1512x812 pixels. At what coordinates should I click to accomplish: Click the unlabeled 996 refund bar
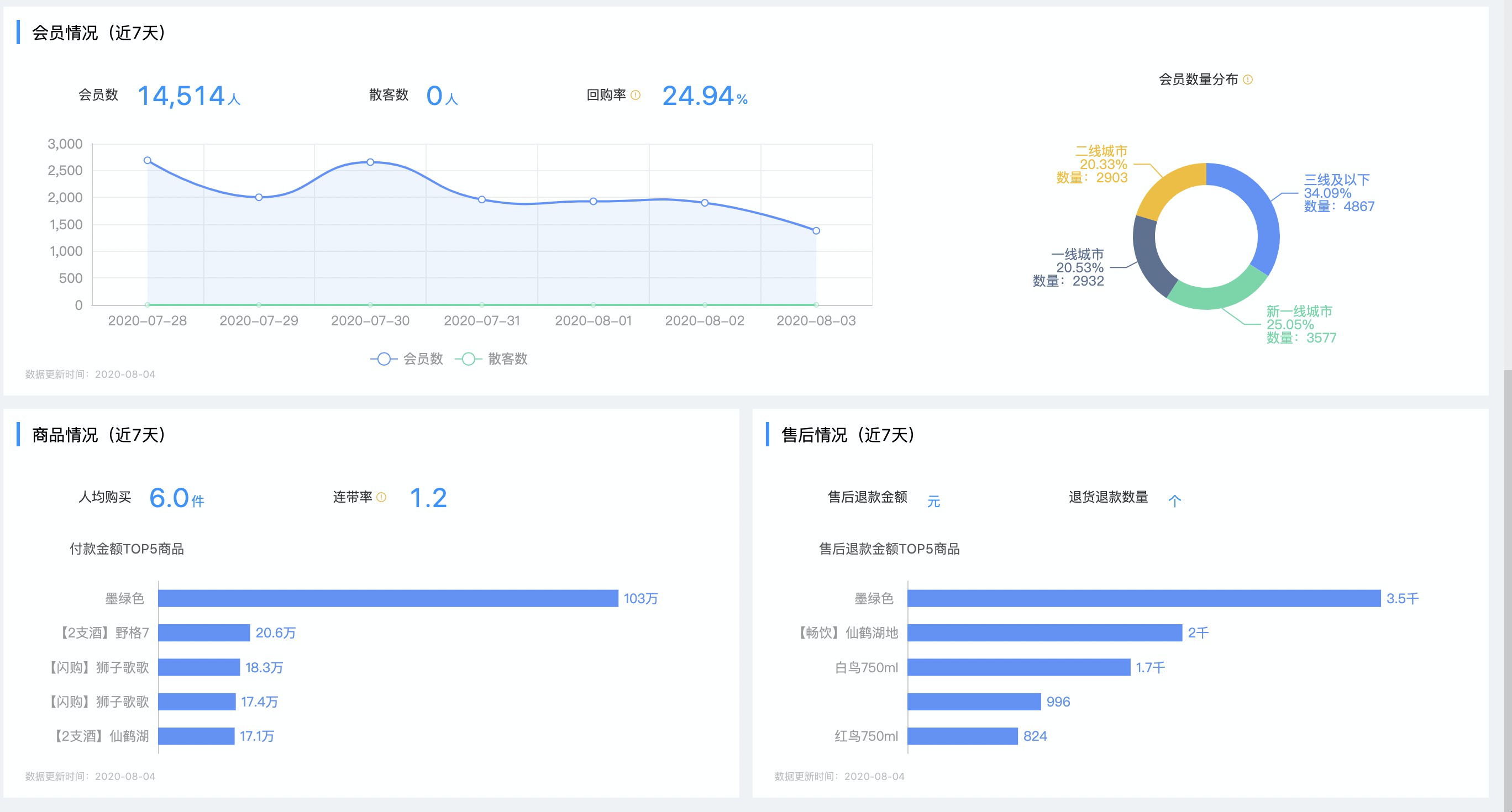(974, 702)
